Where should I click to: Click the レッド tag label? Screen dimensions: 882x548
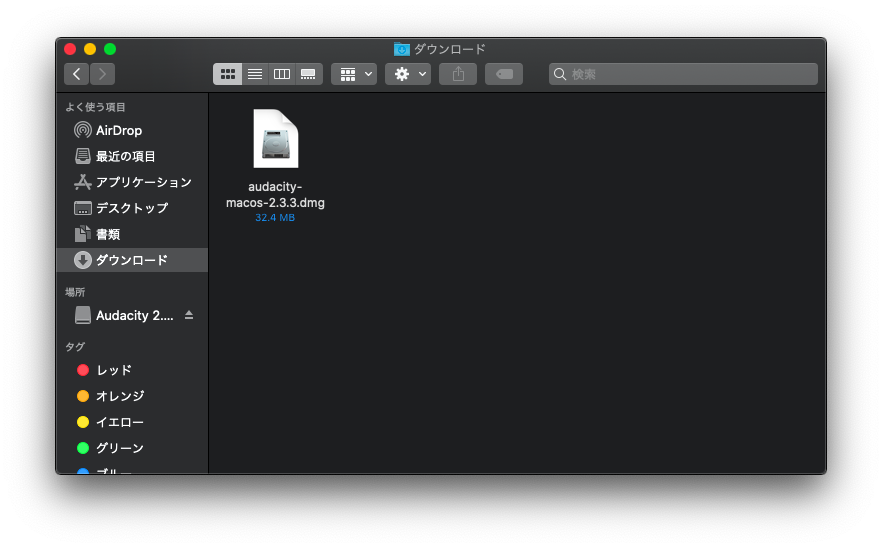pos(114,370)
